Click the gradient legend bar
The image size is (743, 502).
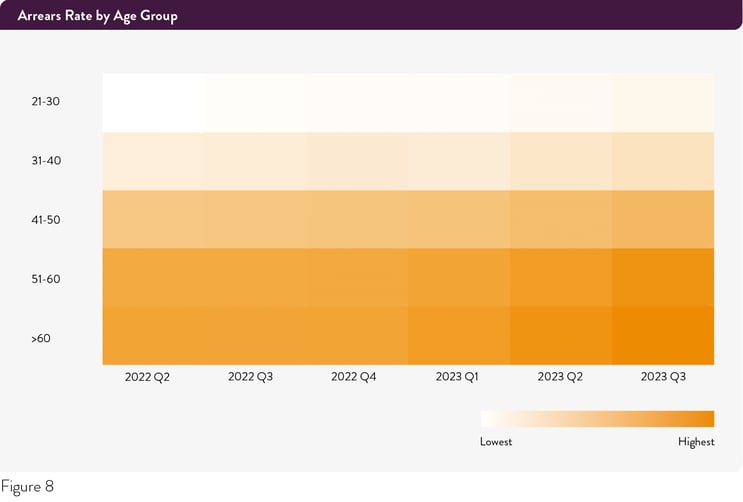[x=598, y=419]
